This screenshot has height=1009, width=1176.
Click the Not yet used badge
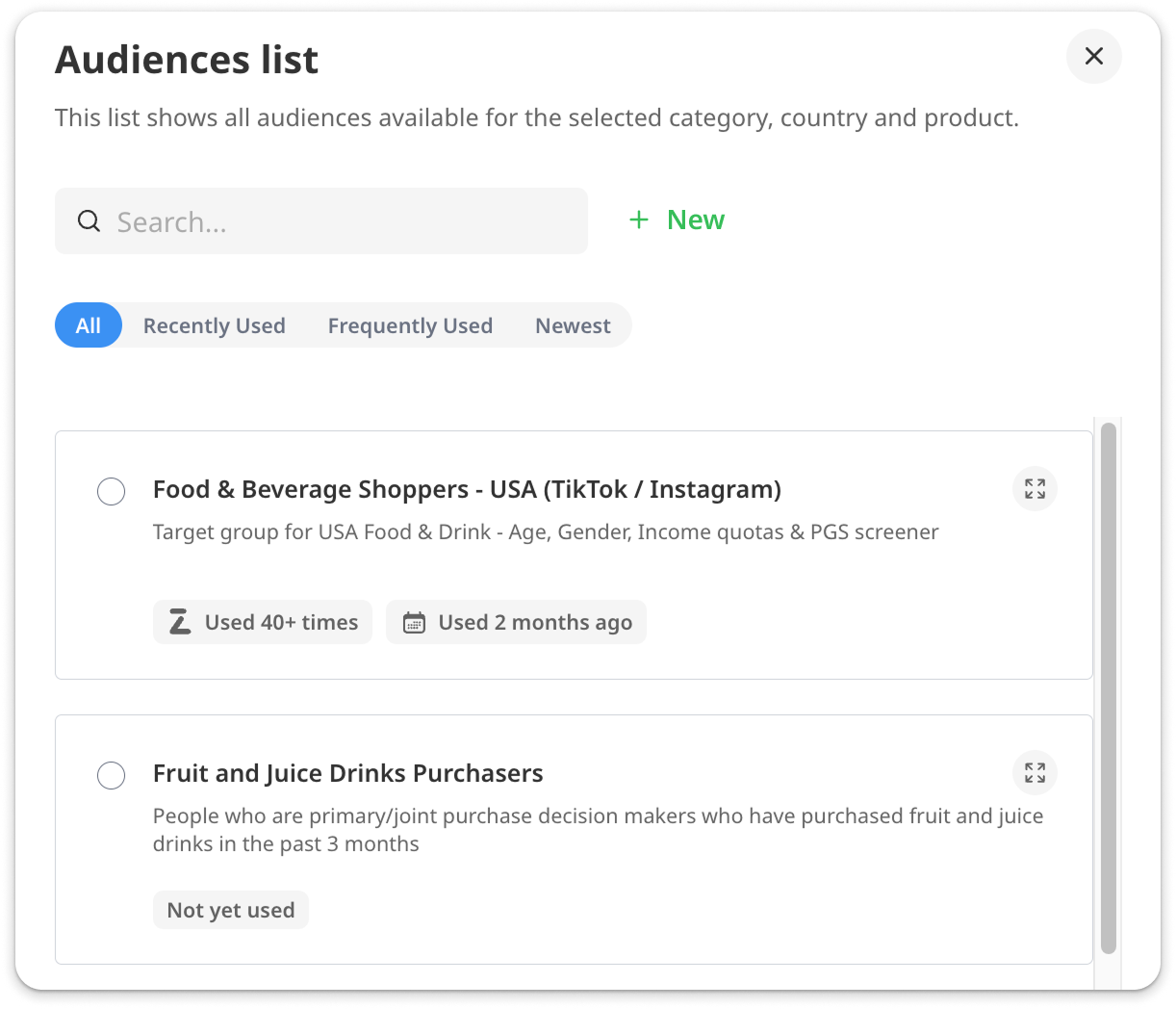231,910
